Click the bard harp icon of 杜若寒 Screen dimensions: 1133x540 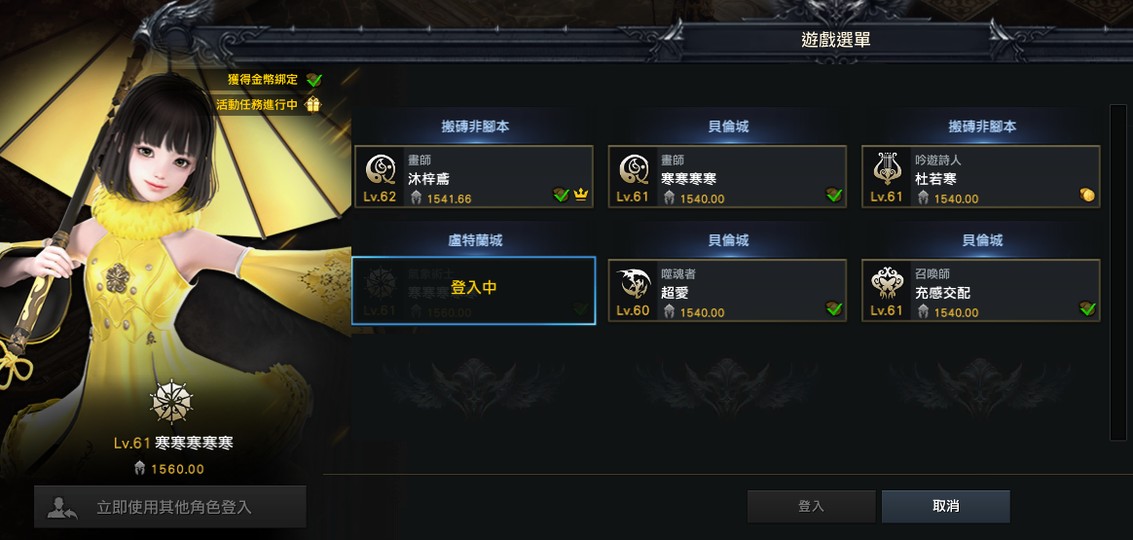[887, 169]
